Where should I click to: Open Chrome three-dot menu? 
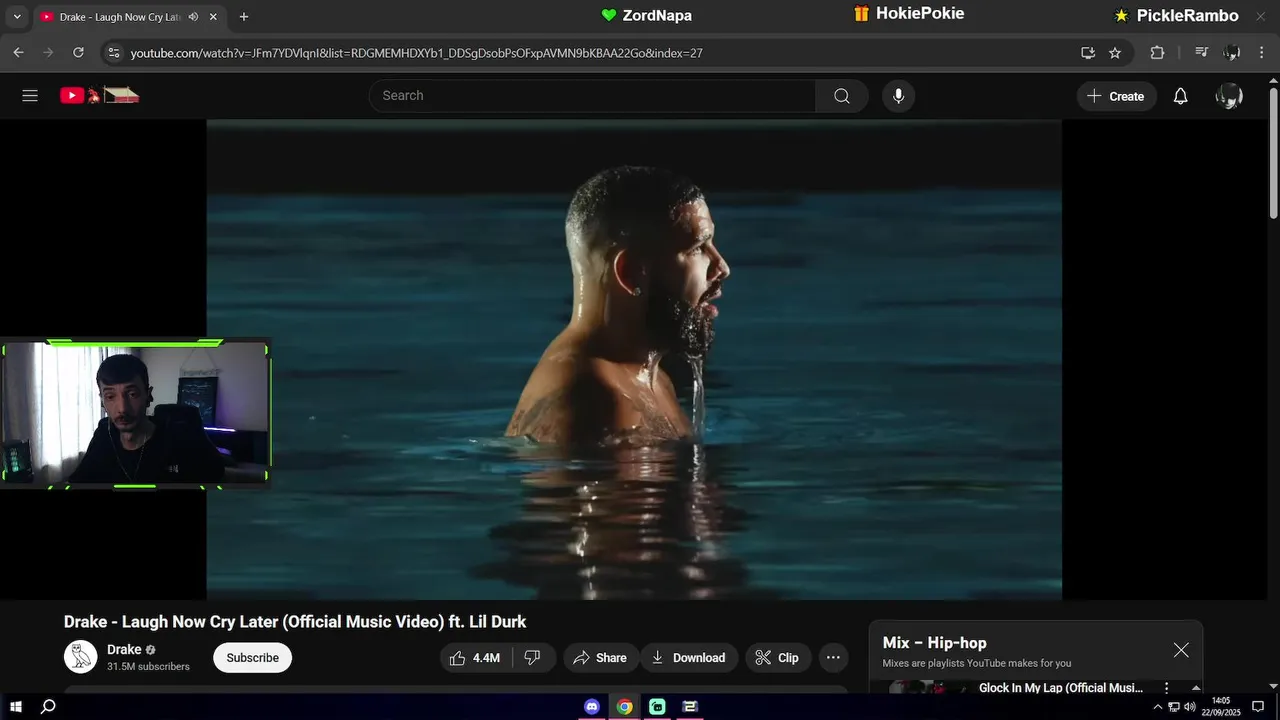click(x=1263, y=53)
